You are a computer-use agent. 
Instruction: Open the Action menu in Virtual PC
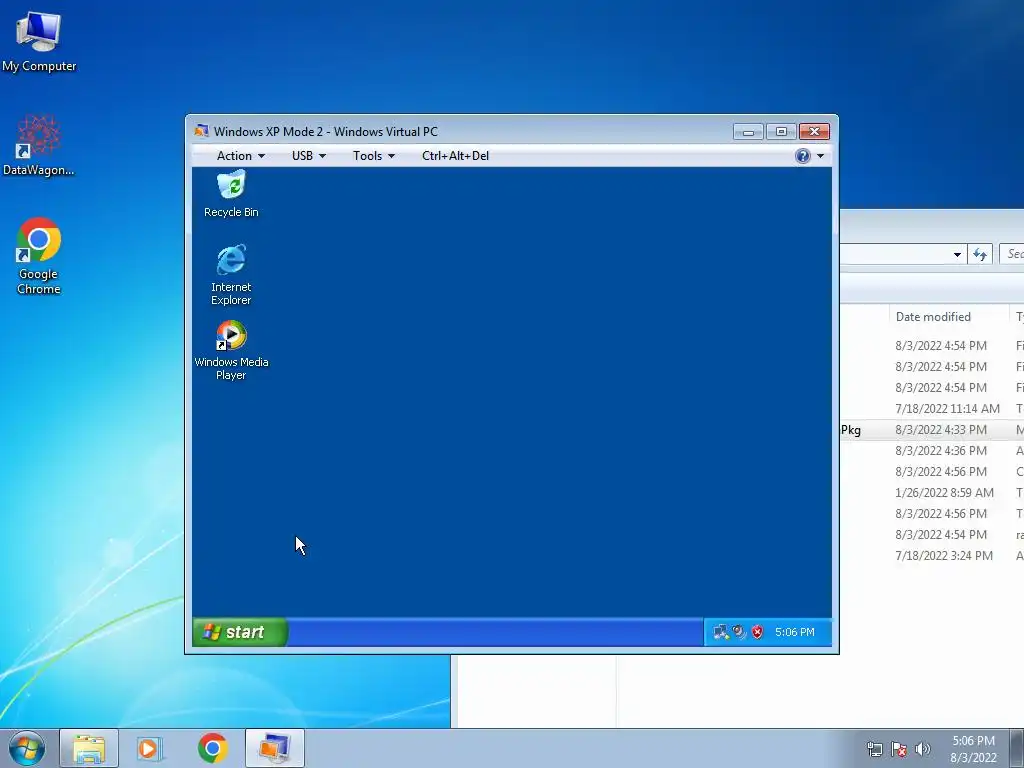point(240,155)
